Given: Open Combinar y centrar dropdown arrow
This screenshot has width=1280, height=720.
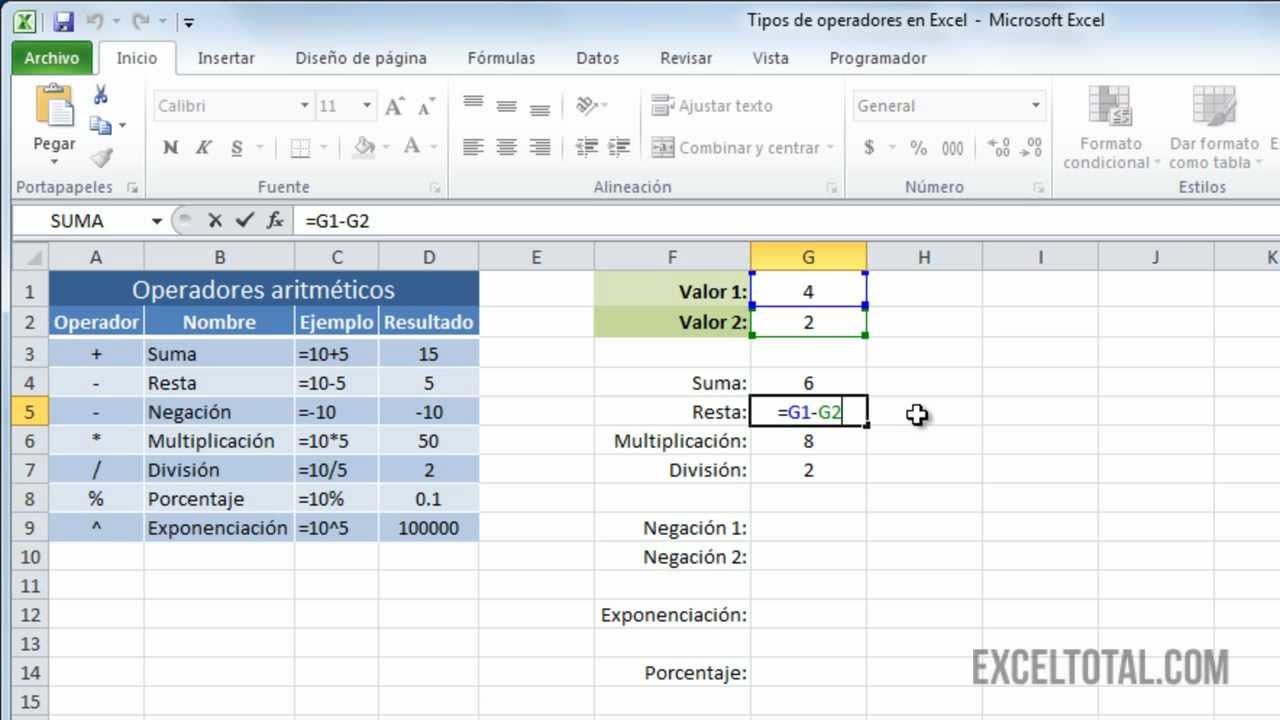Looking at the screenshot, I should click(x=831, y=148).
